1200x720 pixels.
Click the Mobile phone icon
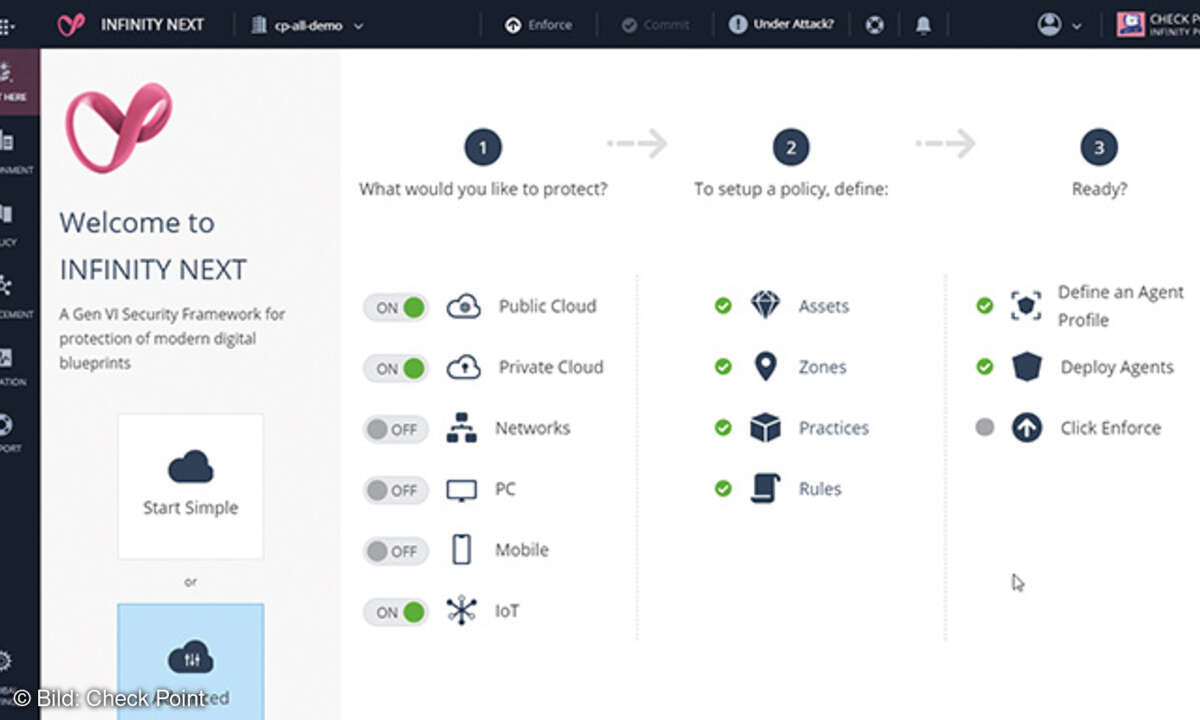461,550
